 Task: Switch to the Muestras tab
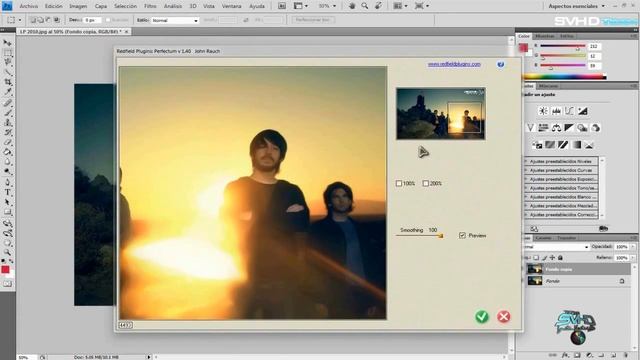(544, 36)
